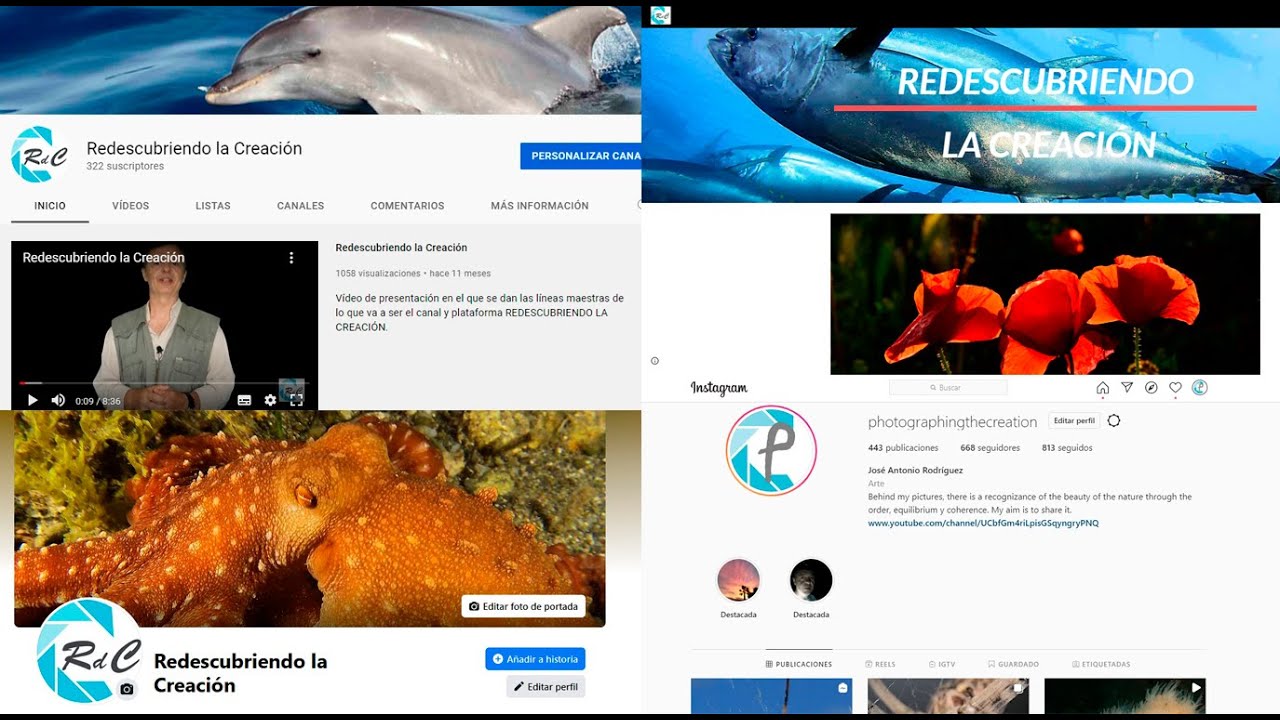Open the first Instagram post with blue sky

pos(771,696)
